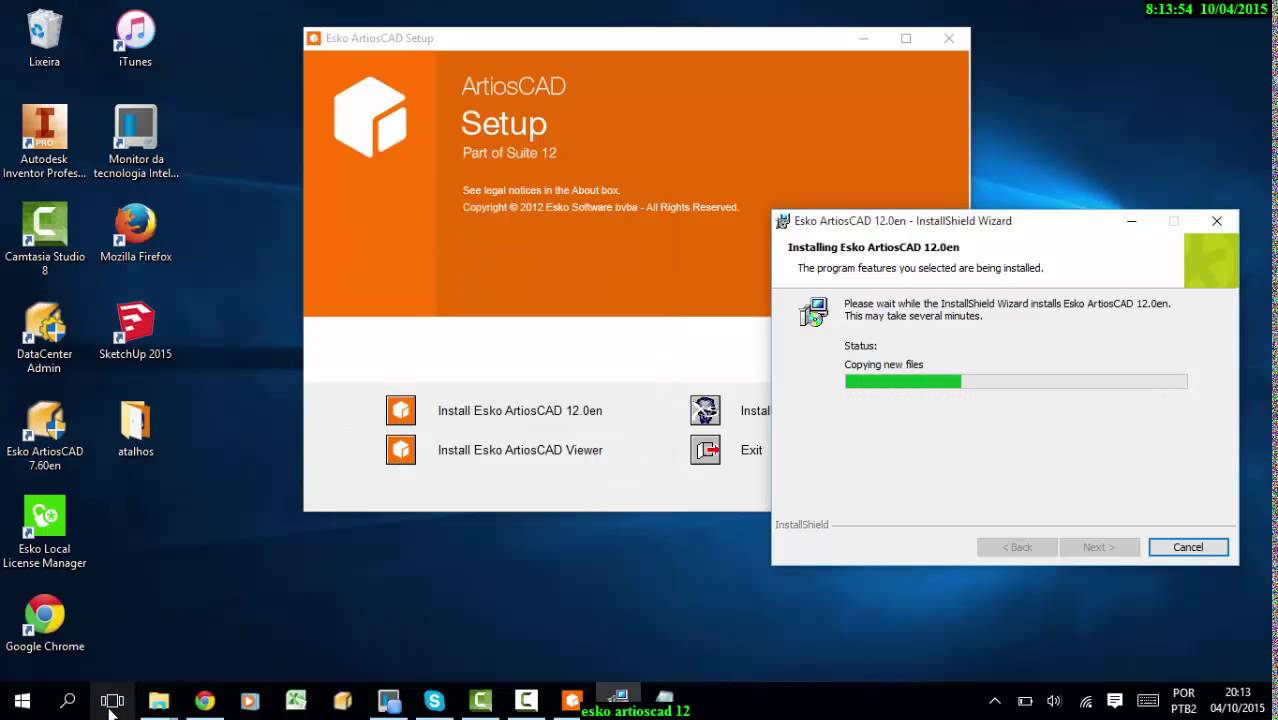The height and width of the screenshot is (720, 1278).
Task: Open Google Chrome desktop shortcut
Action: (x=44, y=624)
